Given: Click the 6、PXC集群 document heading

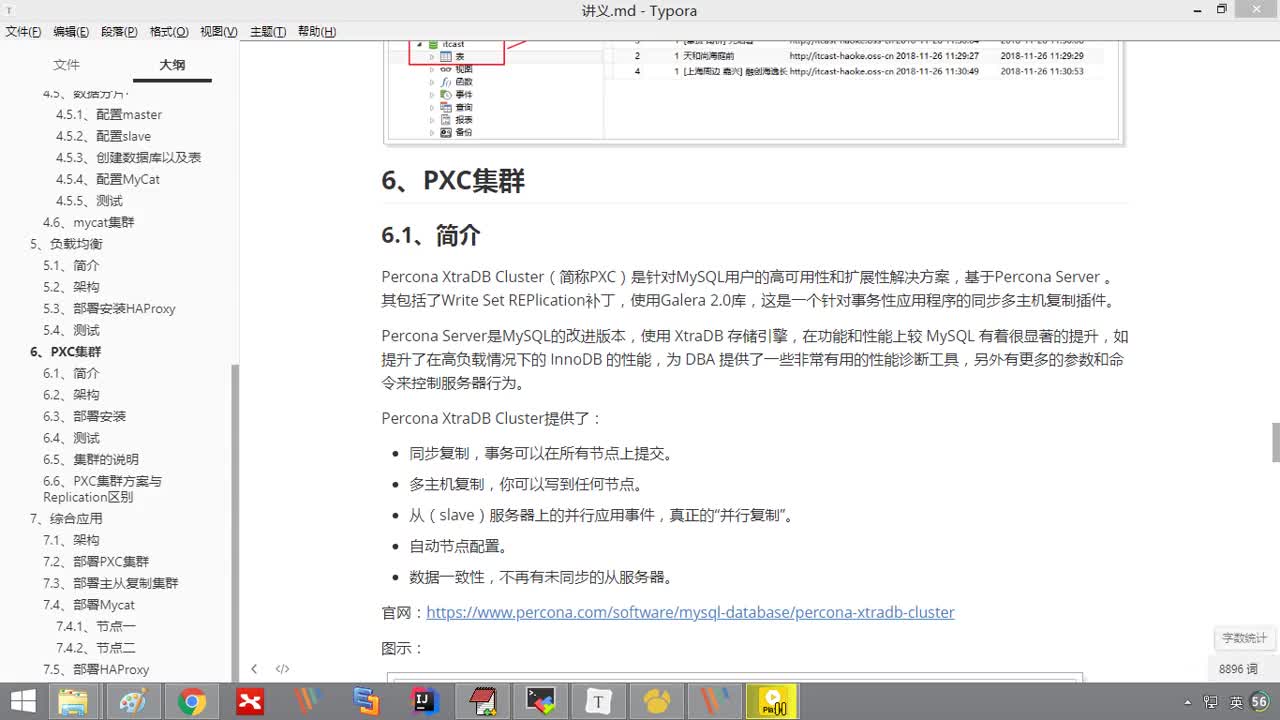Looking at the screenshot, I should coord(453,181).
